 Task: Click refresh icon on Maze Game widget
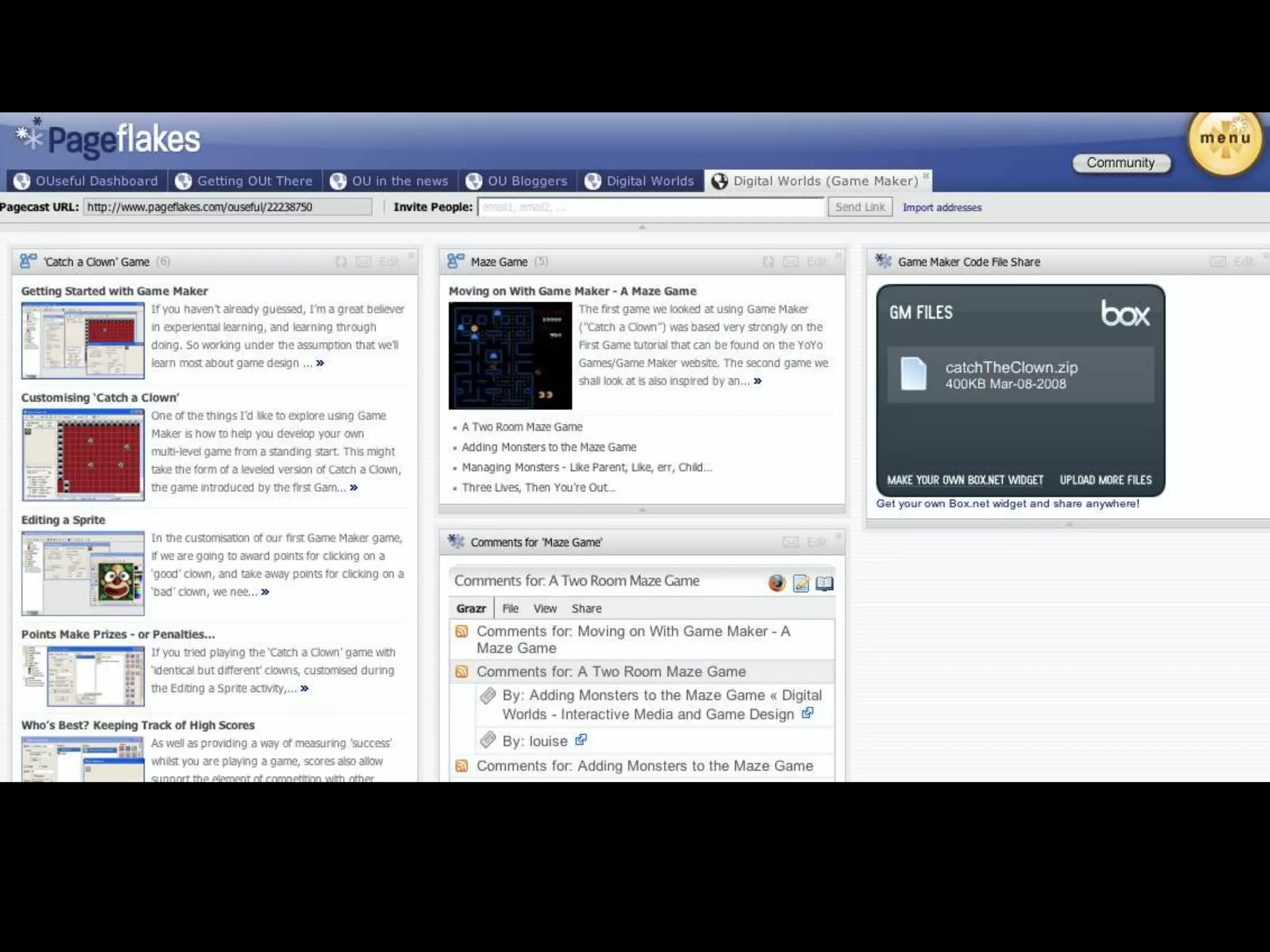click(768, 262)
